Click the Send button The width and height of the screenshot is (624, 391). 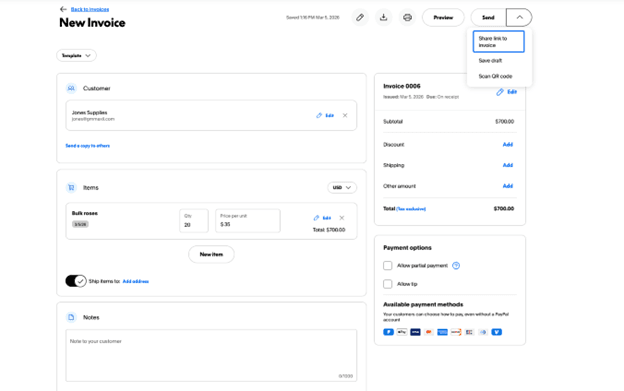coord(488,18)
